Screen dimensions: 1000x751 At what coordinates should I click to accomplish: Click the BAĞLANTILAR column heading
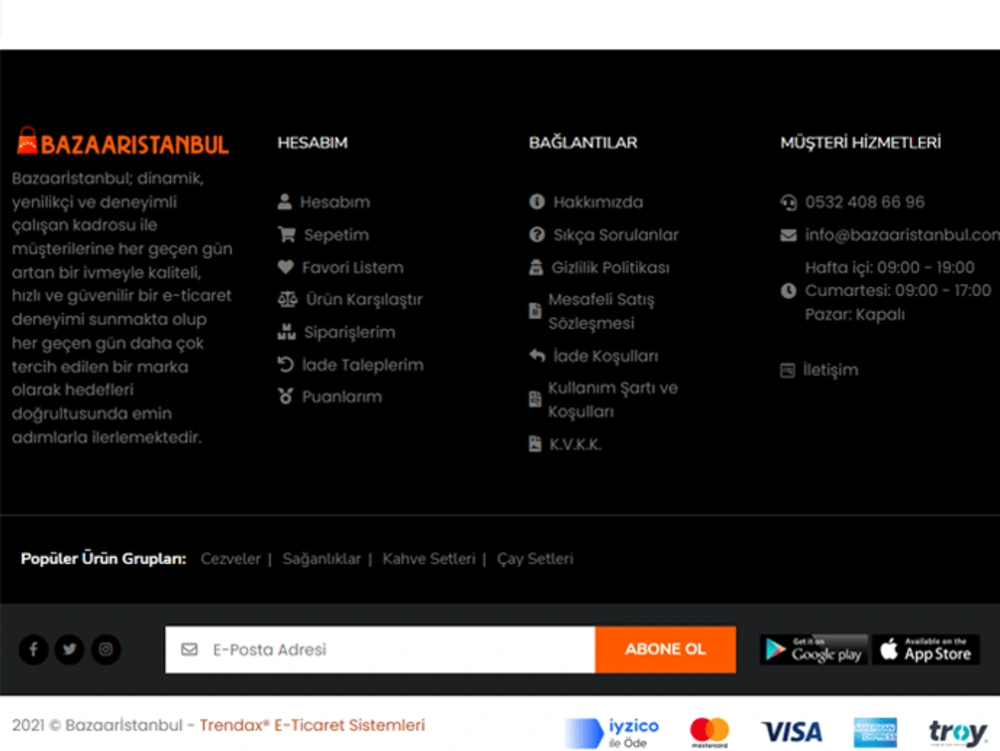pos(583,142)
